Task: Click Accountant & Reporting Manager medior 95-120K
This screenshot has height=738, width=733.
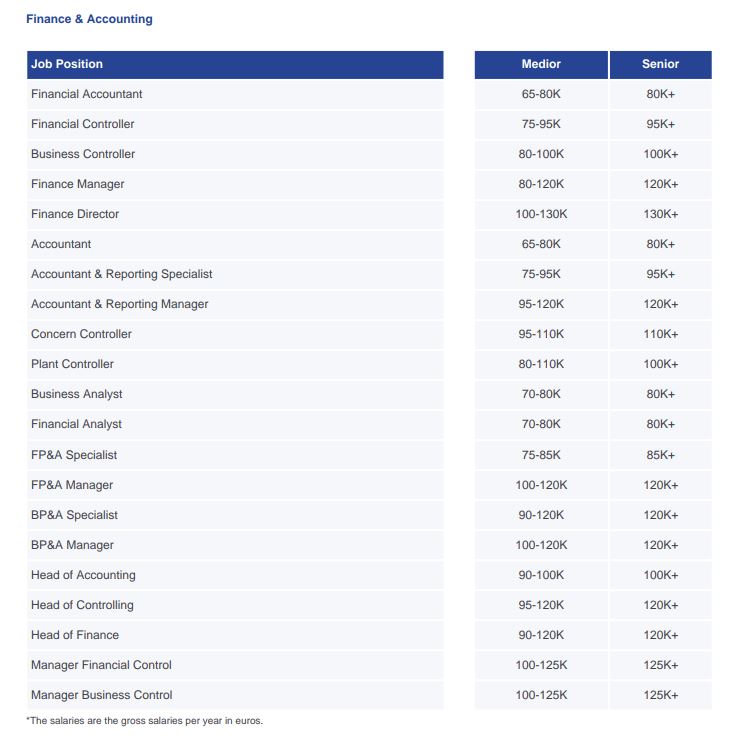Action: pos(541,304)
